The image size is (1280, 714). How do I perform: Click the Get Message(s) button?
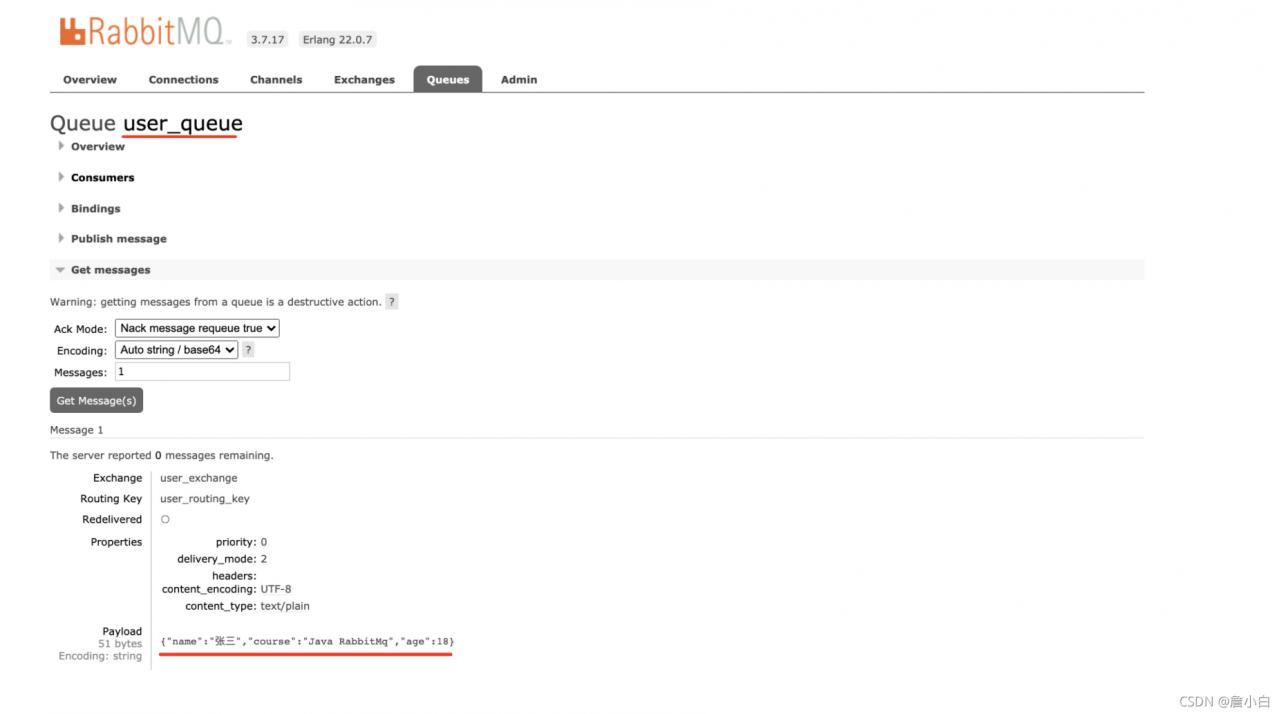[96, 400]
